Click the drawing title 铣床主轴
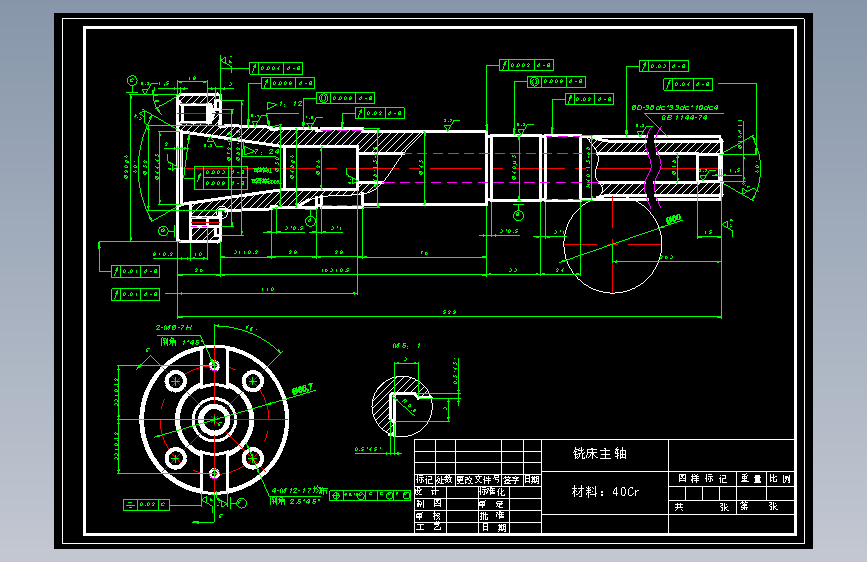 599,454
